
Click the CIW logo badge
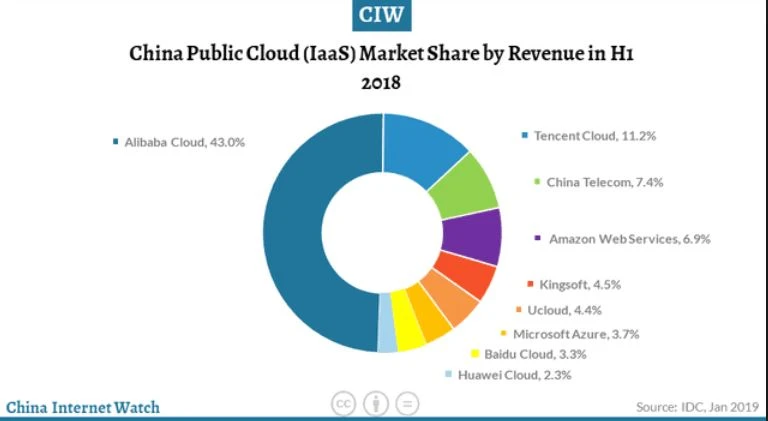383,16
